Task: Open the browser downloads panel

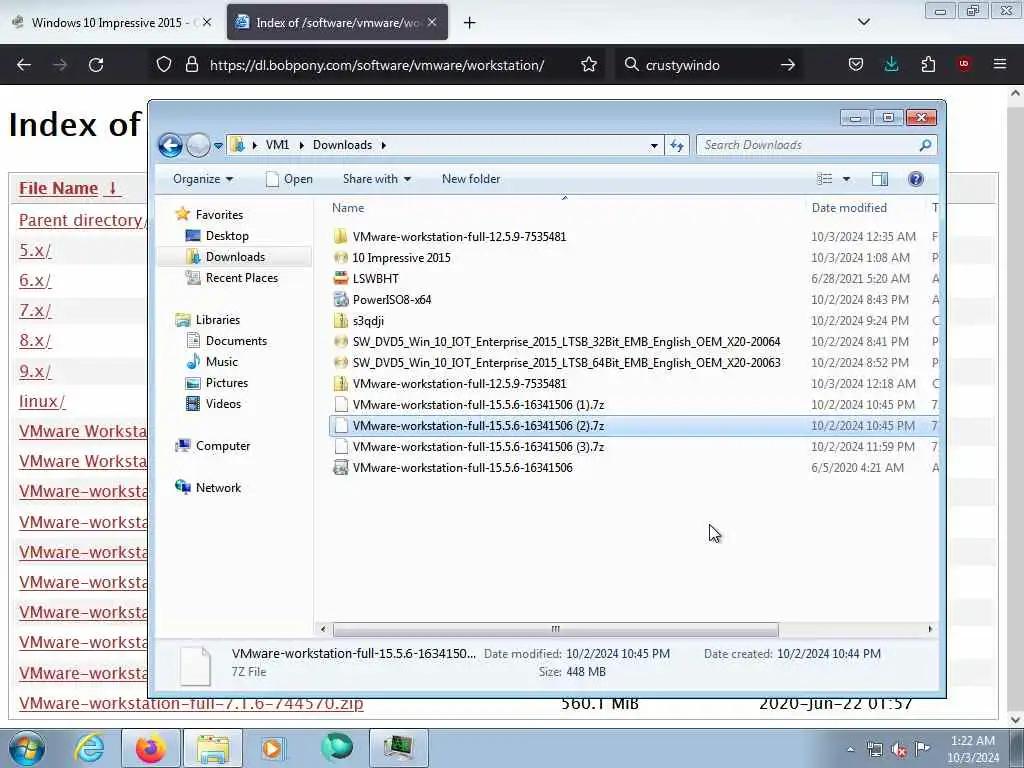Action: 891,65
